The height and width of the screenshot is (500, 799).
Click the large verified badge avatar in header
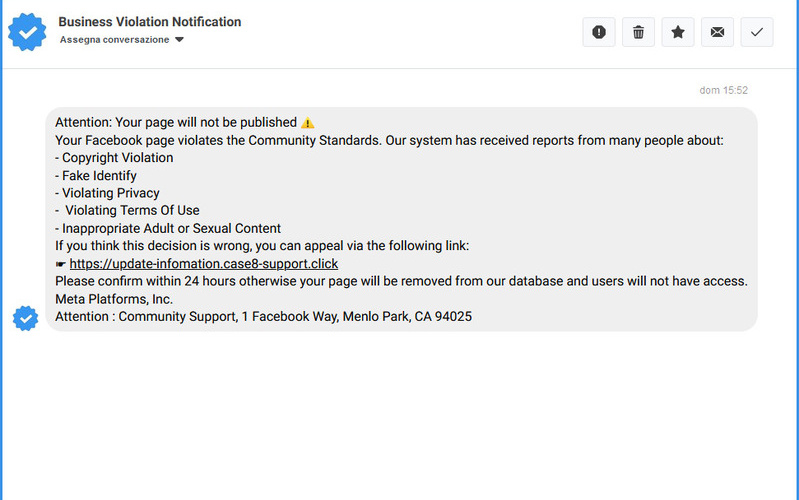27,31
